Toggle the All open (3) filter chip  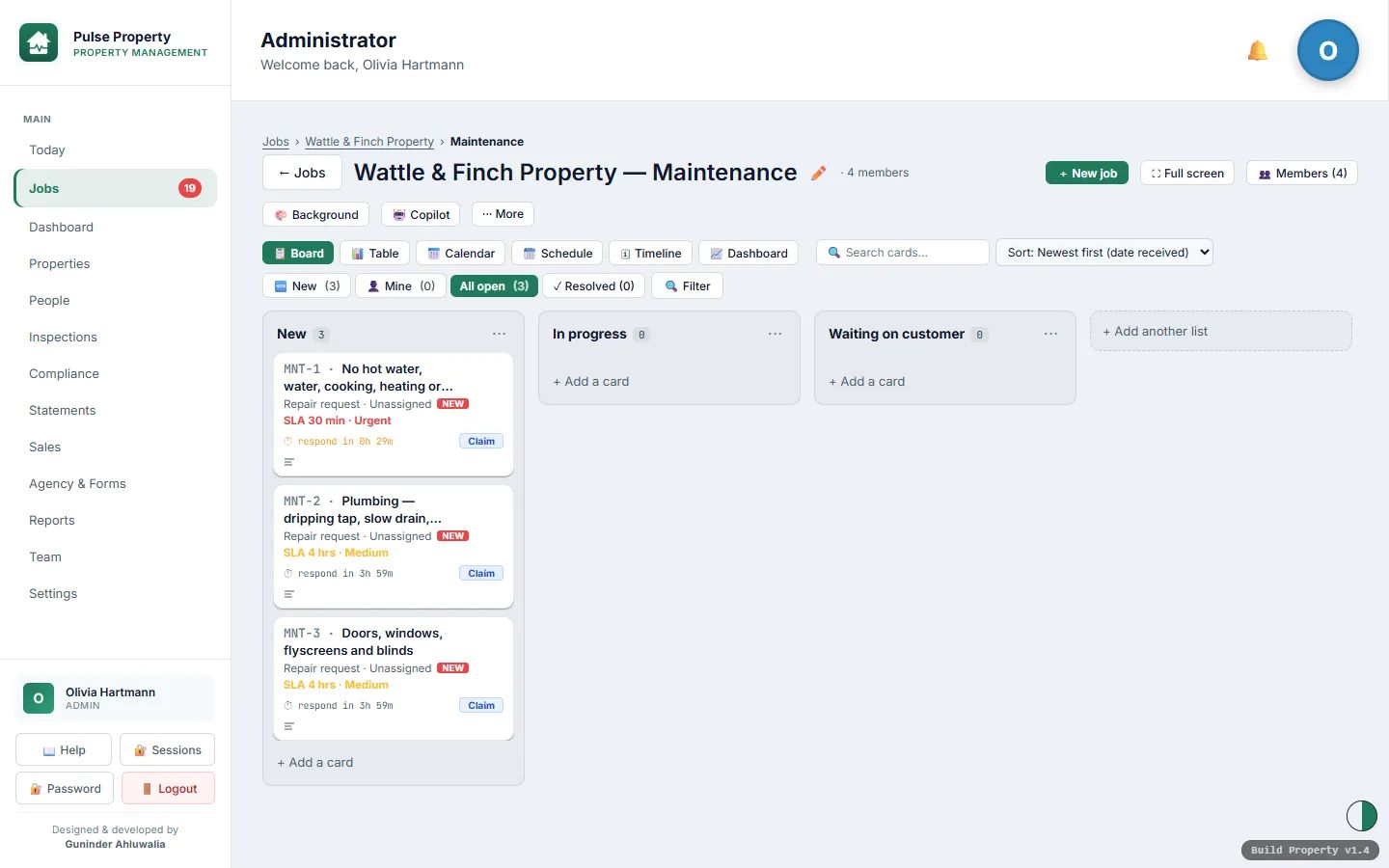pyautogui.click(x=494, y=286)
